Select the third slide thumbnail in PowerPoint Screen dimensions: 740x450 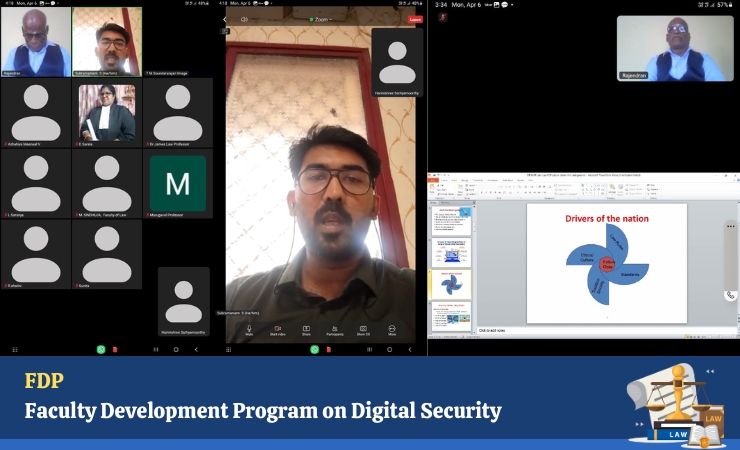coord(451,284)
